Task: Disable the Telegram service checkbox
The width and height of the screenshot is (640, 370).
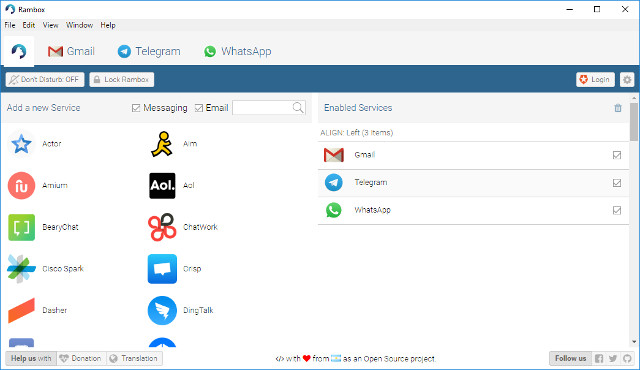Action: pos(617,183)
